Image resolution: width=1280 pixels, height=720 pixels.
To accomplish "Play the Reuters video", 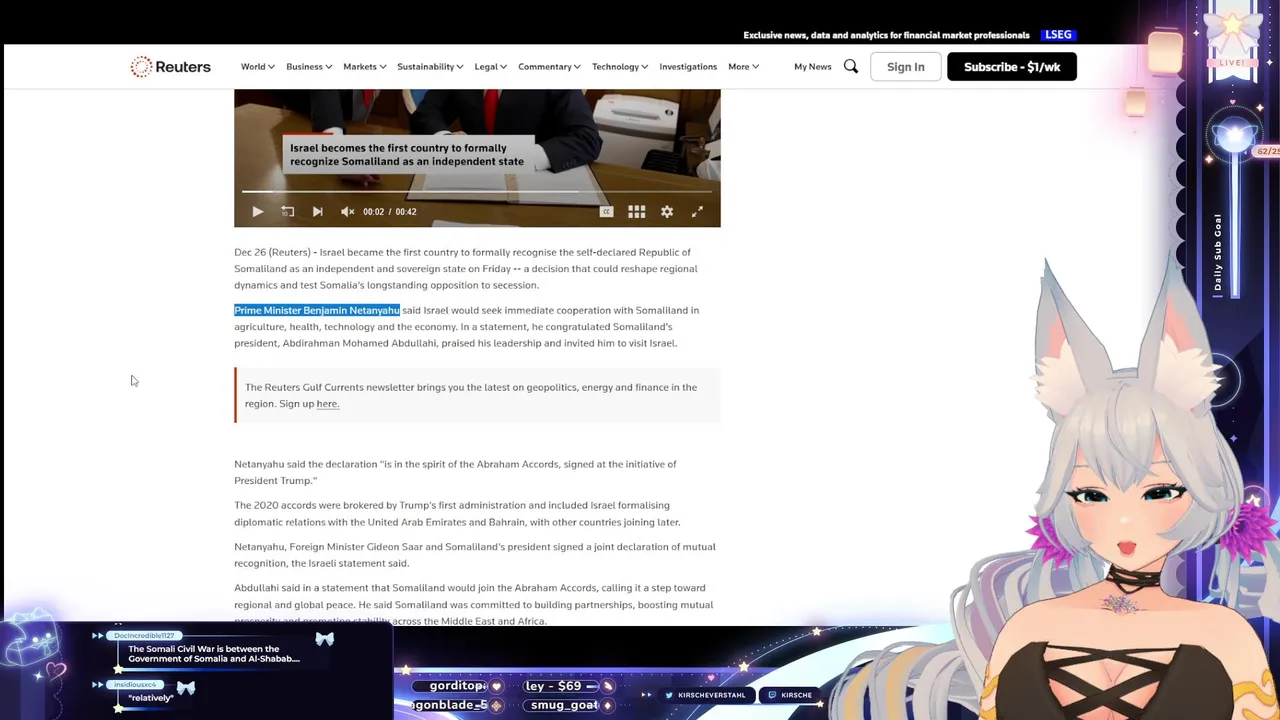I will pyautogui.click(x=257, y=211).
